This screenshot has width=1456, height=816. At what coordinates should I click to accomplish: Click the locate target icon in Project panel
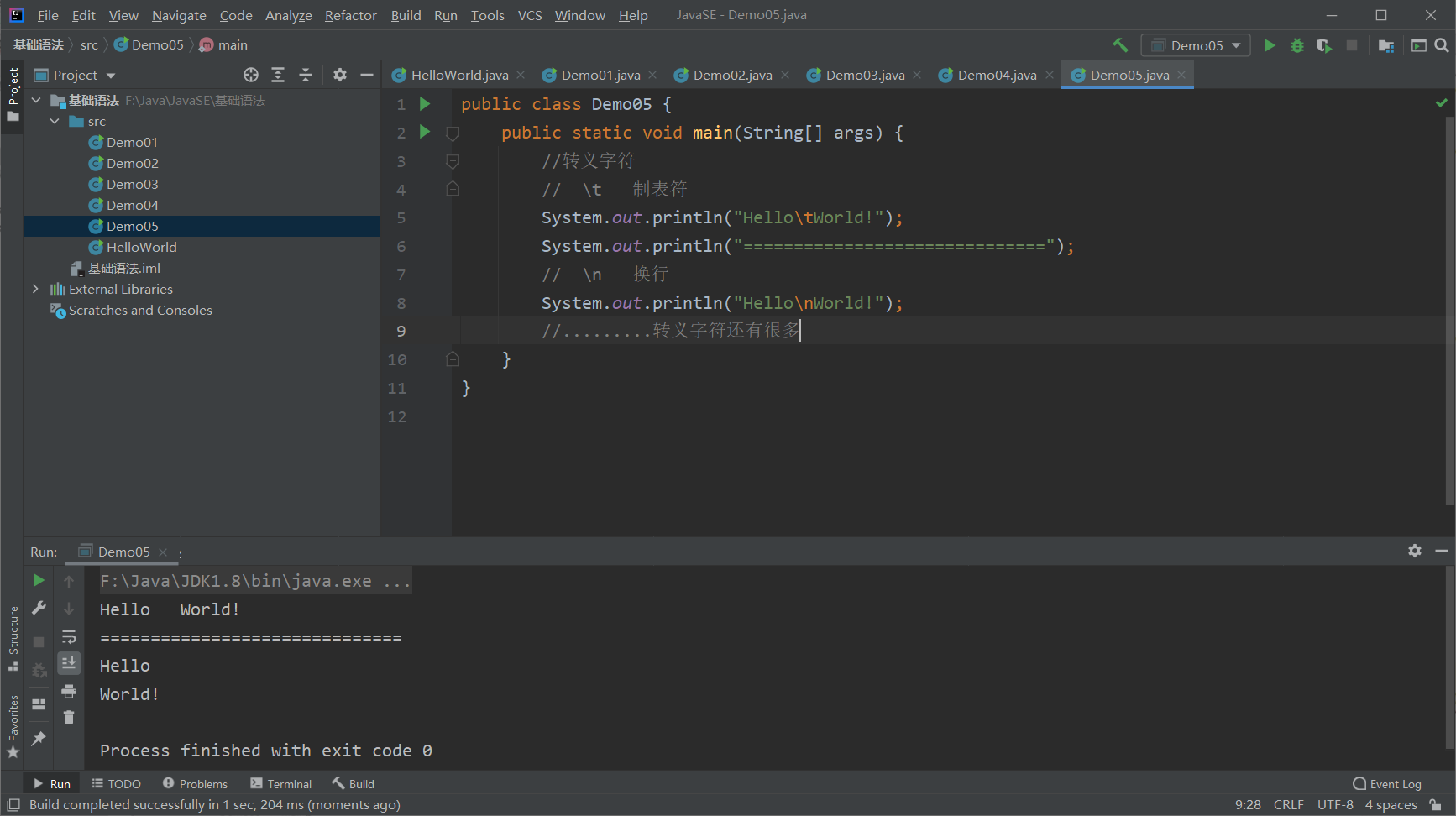(250, 75)
